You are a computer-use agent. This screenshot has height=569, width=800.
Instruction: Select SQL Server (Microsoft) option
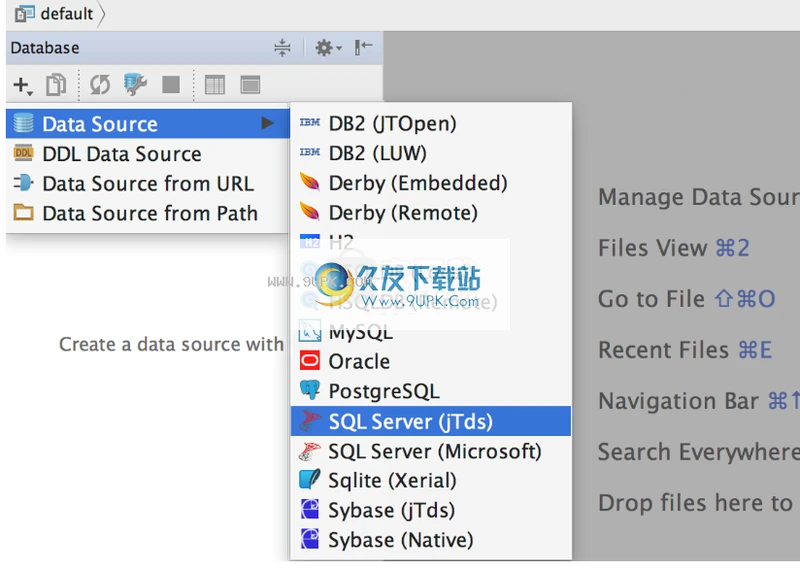pyautogui.click(x=431, y=451)
